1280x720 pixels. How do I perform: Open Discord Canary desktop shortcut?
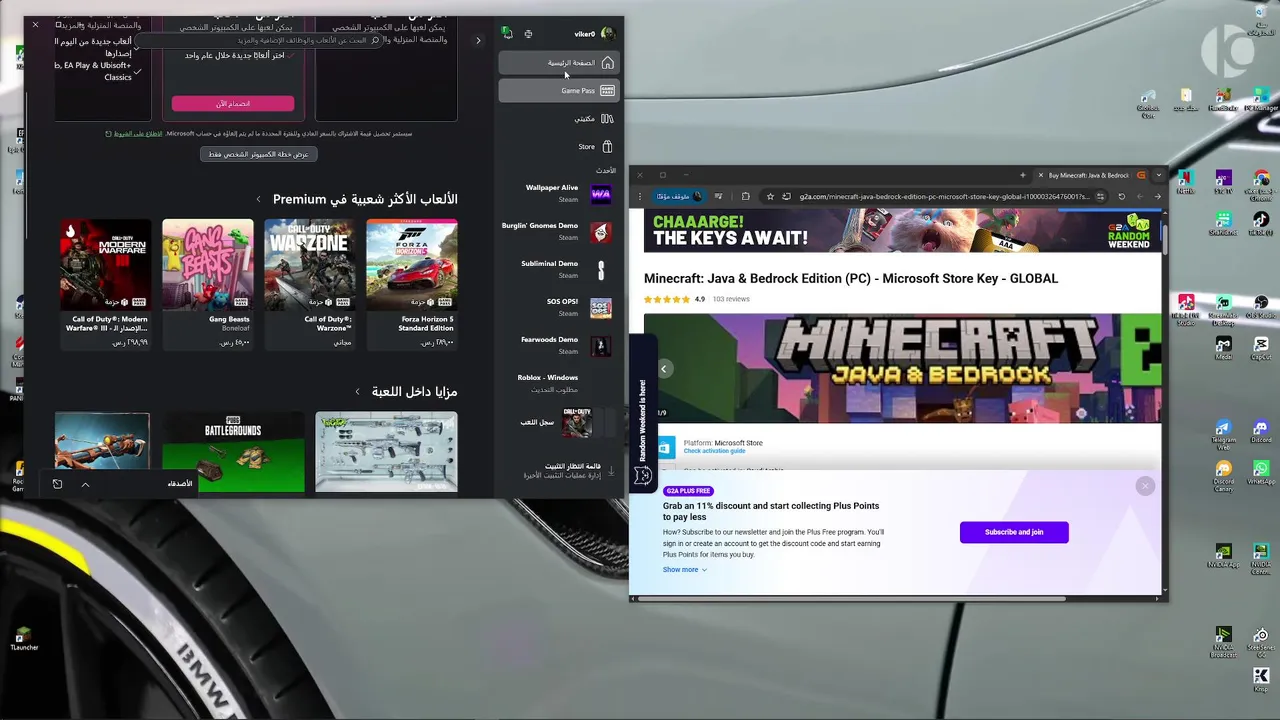click(1224, 476)
